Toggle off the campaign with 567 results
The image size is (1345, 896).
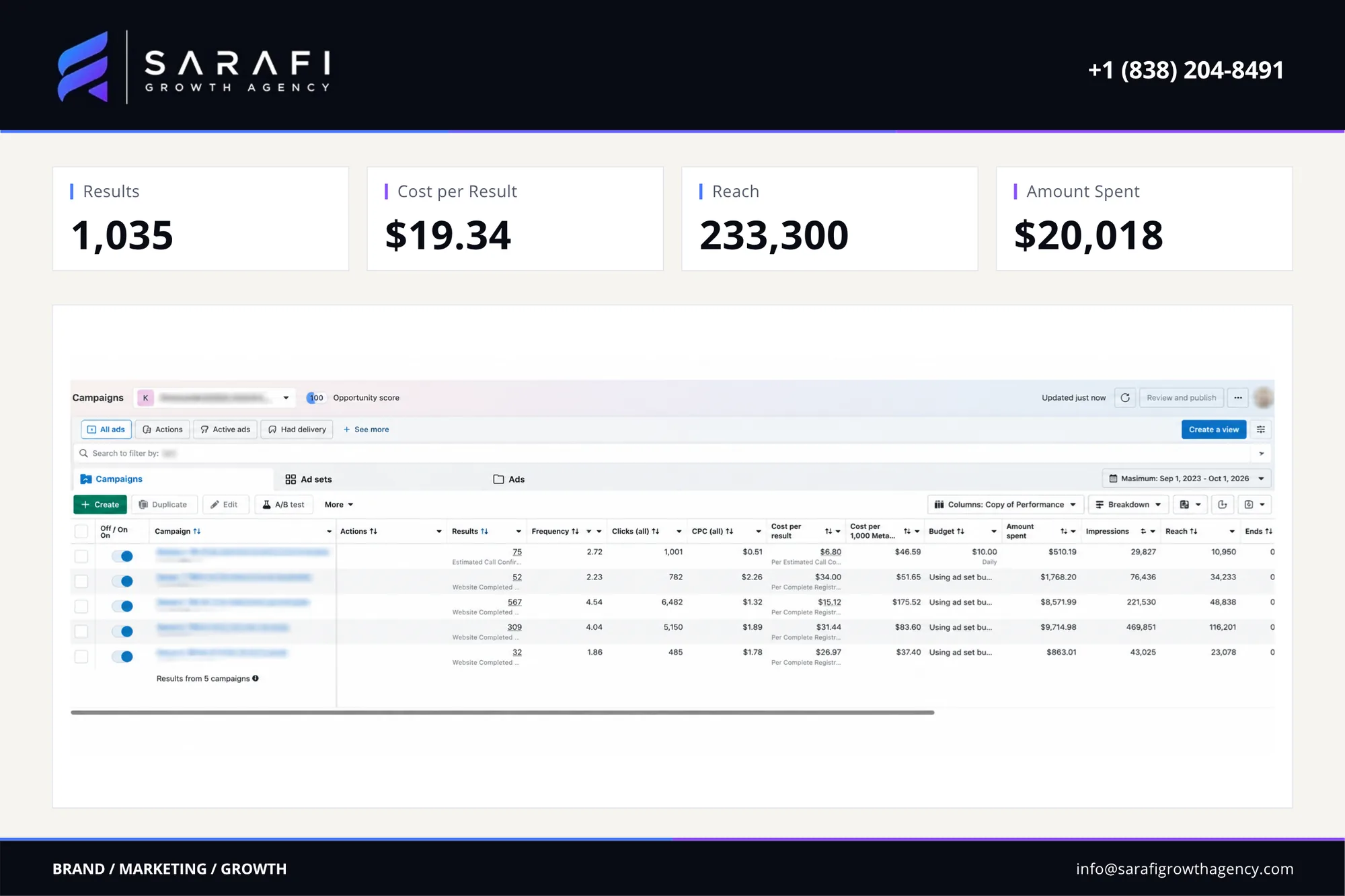click(122, 606)
